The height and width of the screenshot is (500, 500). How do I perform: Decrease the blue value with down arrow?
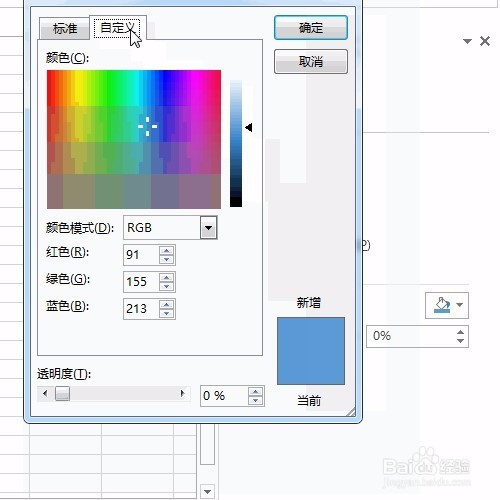click(x=166, y=313)
